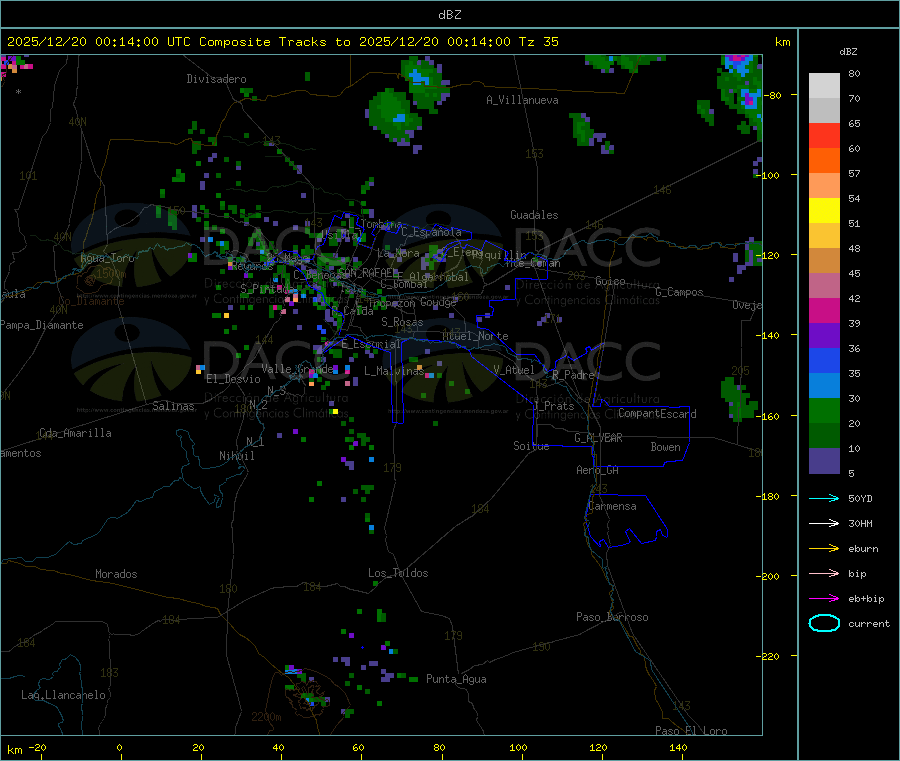The width and height of the screenshot is (900, 761).
Task: Click the 'Salinas' map label
Action: click(173, 406)
